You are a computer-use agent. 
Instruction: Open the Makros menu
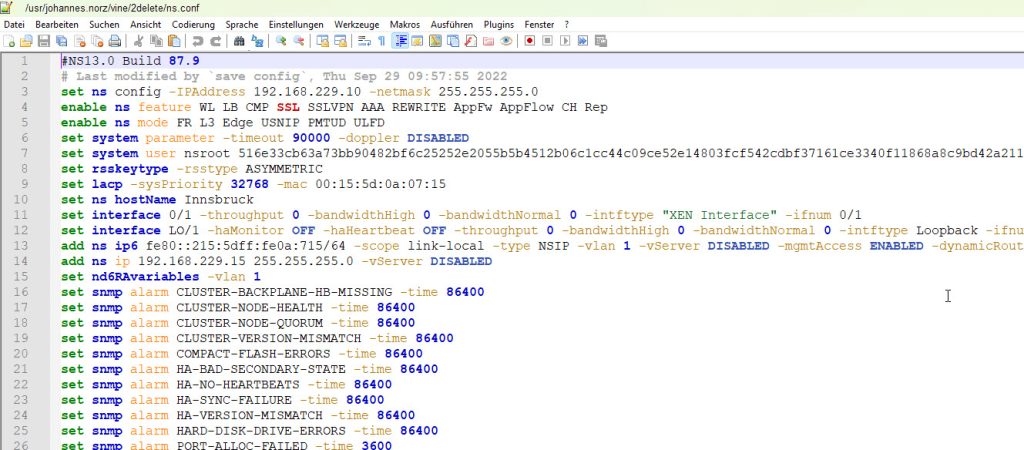pos(405,25)
